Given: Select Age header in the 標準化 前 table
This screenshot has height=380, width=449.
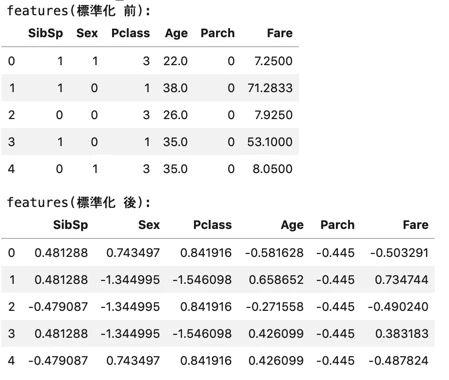Looking at the screenshot, I should [x=176, y=33].
